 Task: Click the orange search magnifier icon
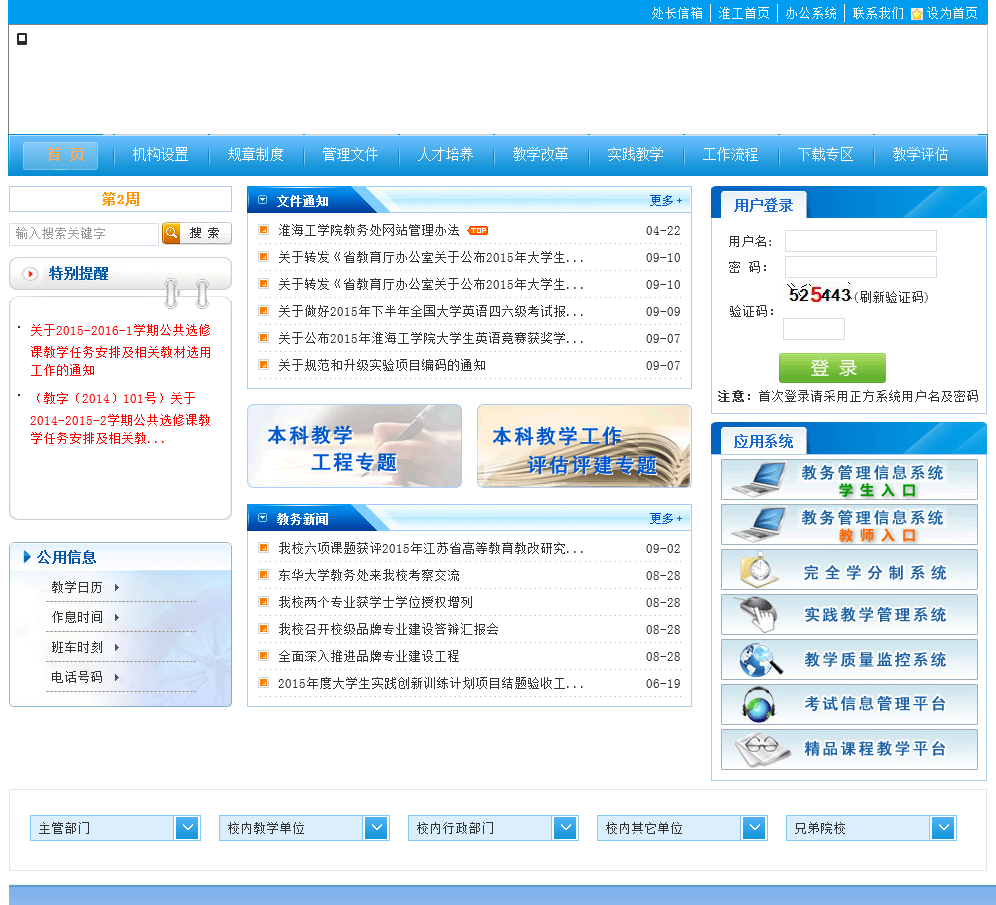pyautogui.click(x=172, y=233)
